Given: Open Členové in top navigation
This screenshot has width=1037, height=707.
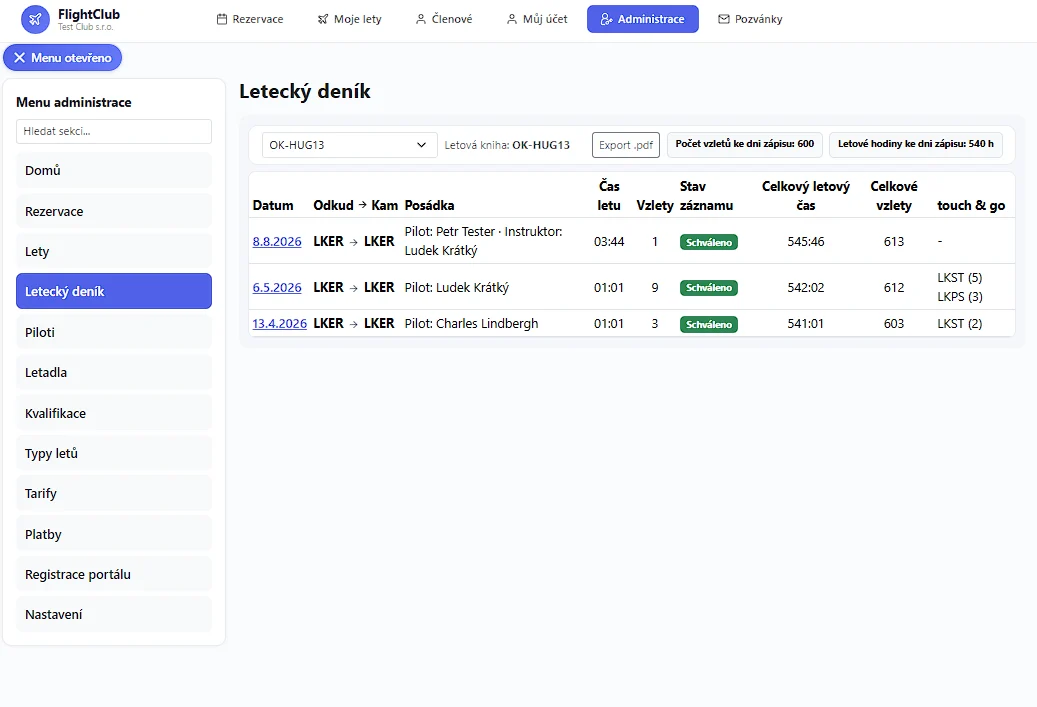Looking at the screenshot, I should click(x=444, y=19).
